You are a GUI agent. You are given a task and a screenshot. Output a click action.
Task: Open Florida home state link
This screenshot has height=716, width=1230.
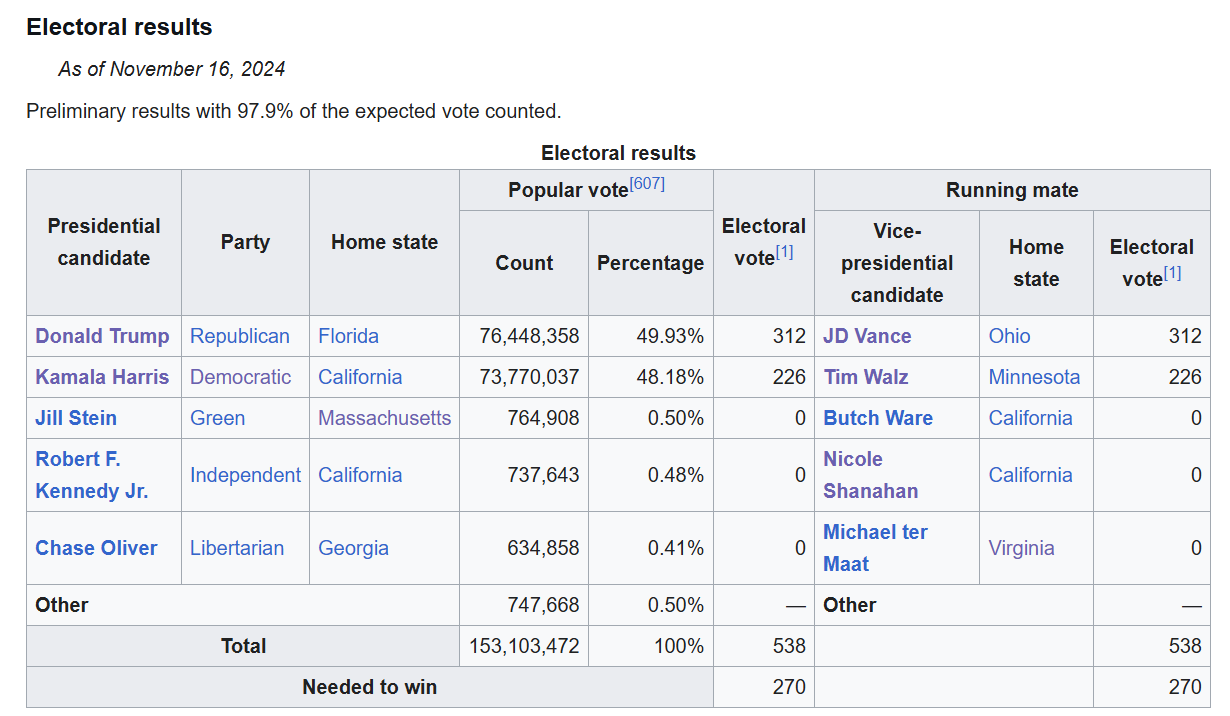(349, 336)
